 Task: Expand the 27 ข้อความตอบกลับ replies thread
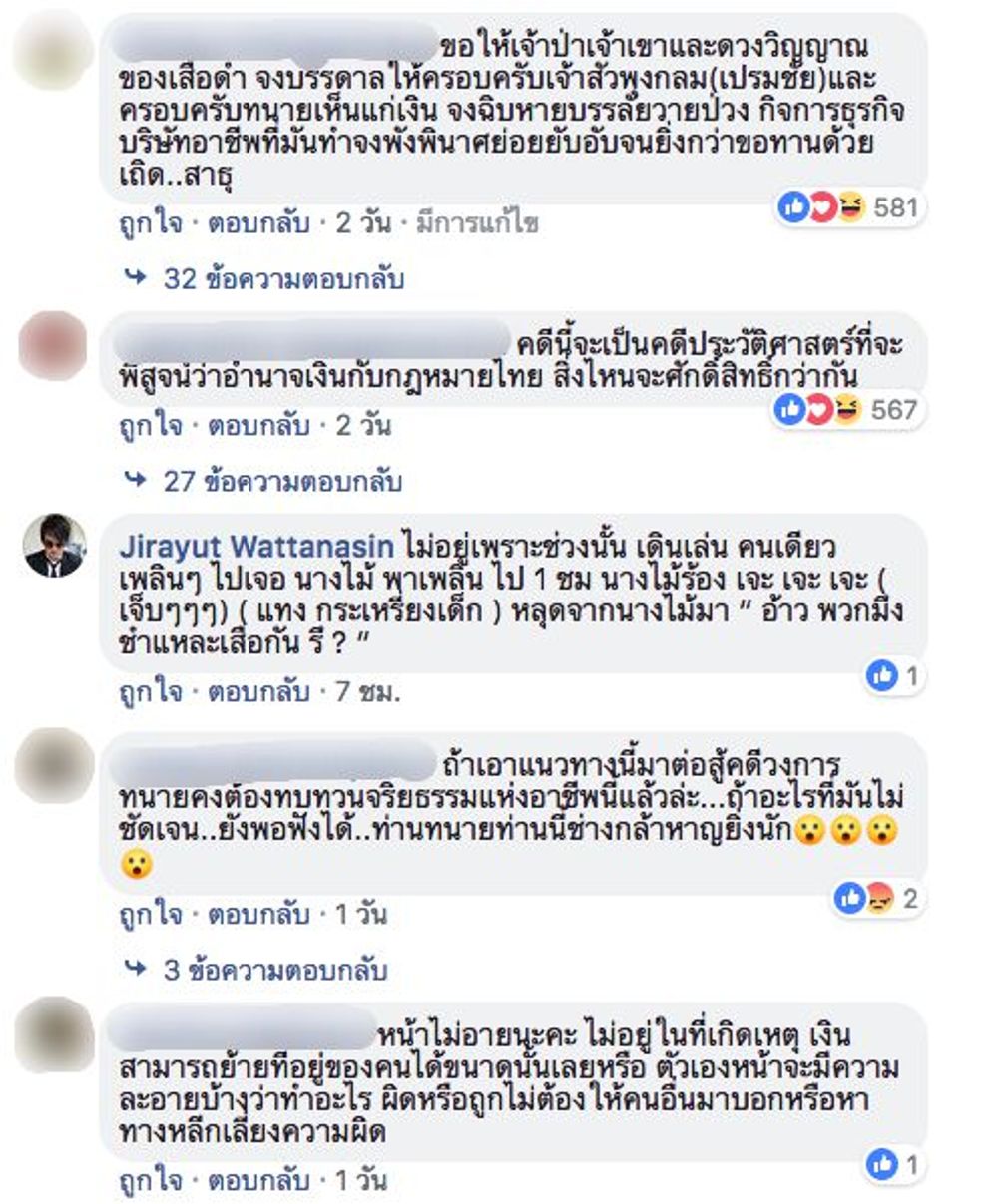coord(282,483)
